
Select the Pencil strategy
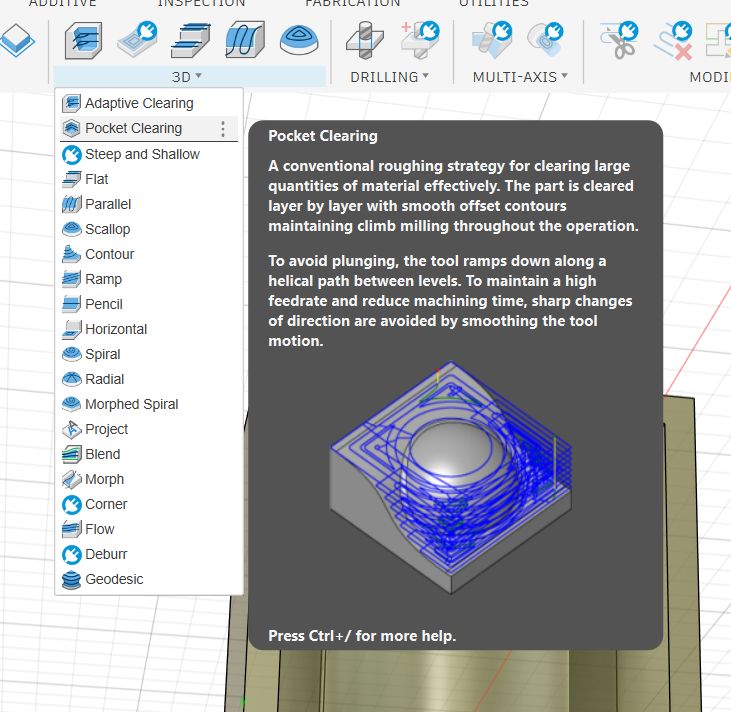tap(148, 304)
